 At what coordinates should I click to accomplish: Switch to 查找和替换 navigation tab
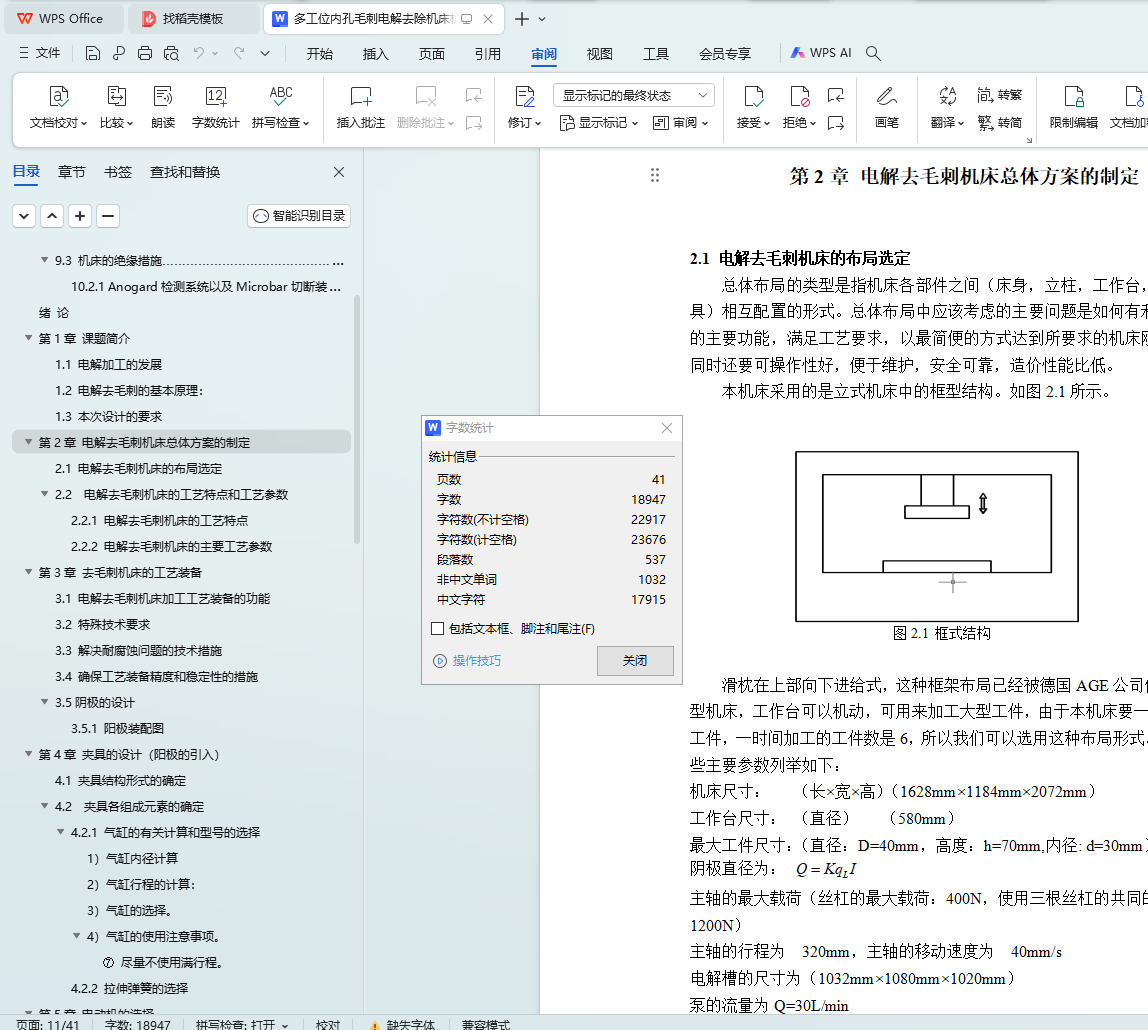click(185, 172)
